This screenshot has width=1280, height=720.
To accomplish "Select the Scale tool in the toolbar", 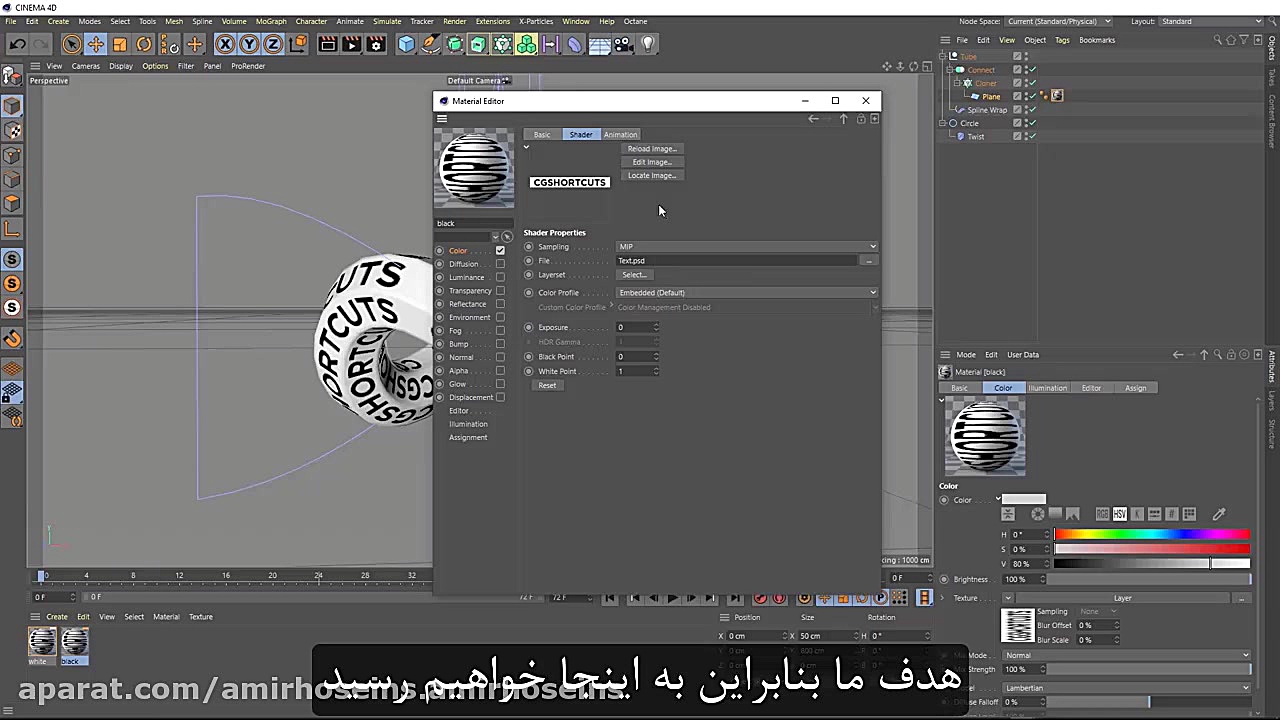I will (x=118, y=43).
